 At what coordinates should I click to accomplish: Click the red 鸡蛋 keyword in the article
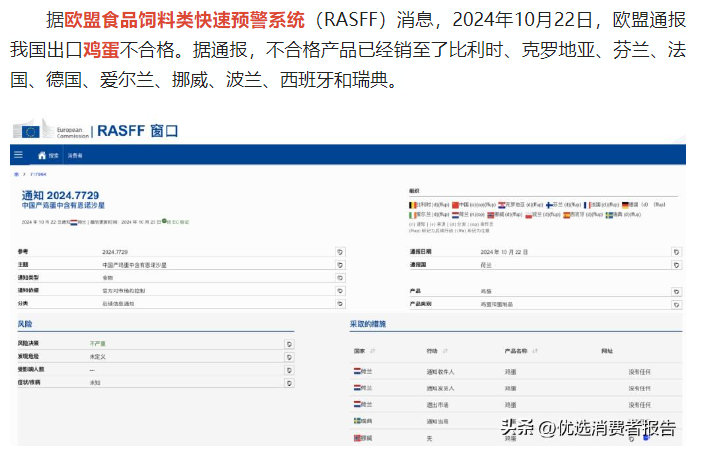[101, 50]
